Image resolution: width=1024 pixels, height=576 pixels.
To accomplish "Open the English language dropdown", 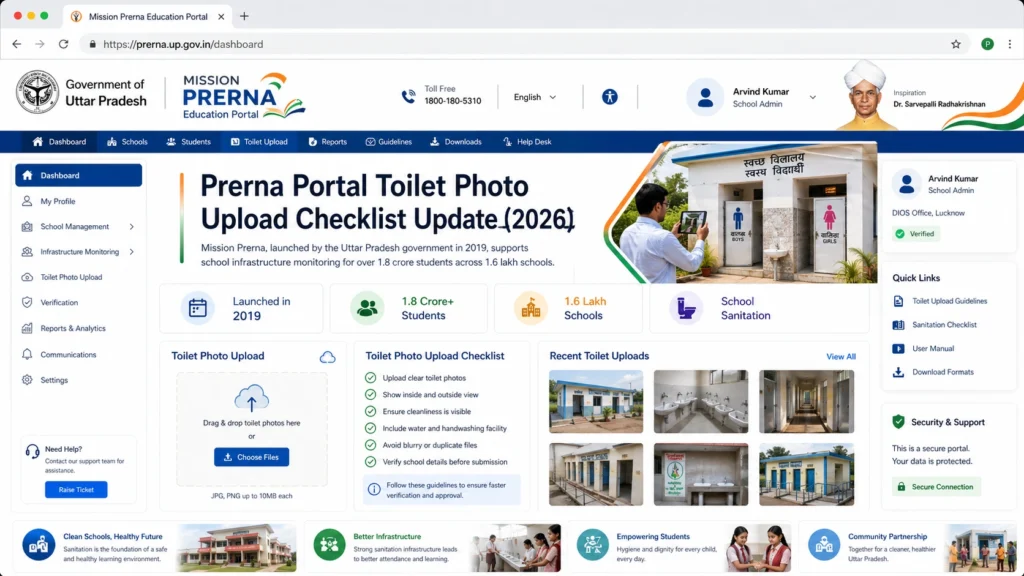I will (x=535, y=97).
